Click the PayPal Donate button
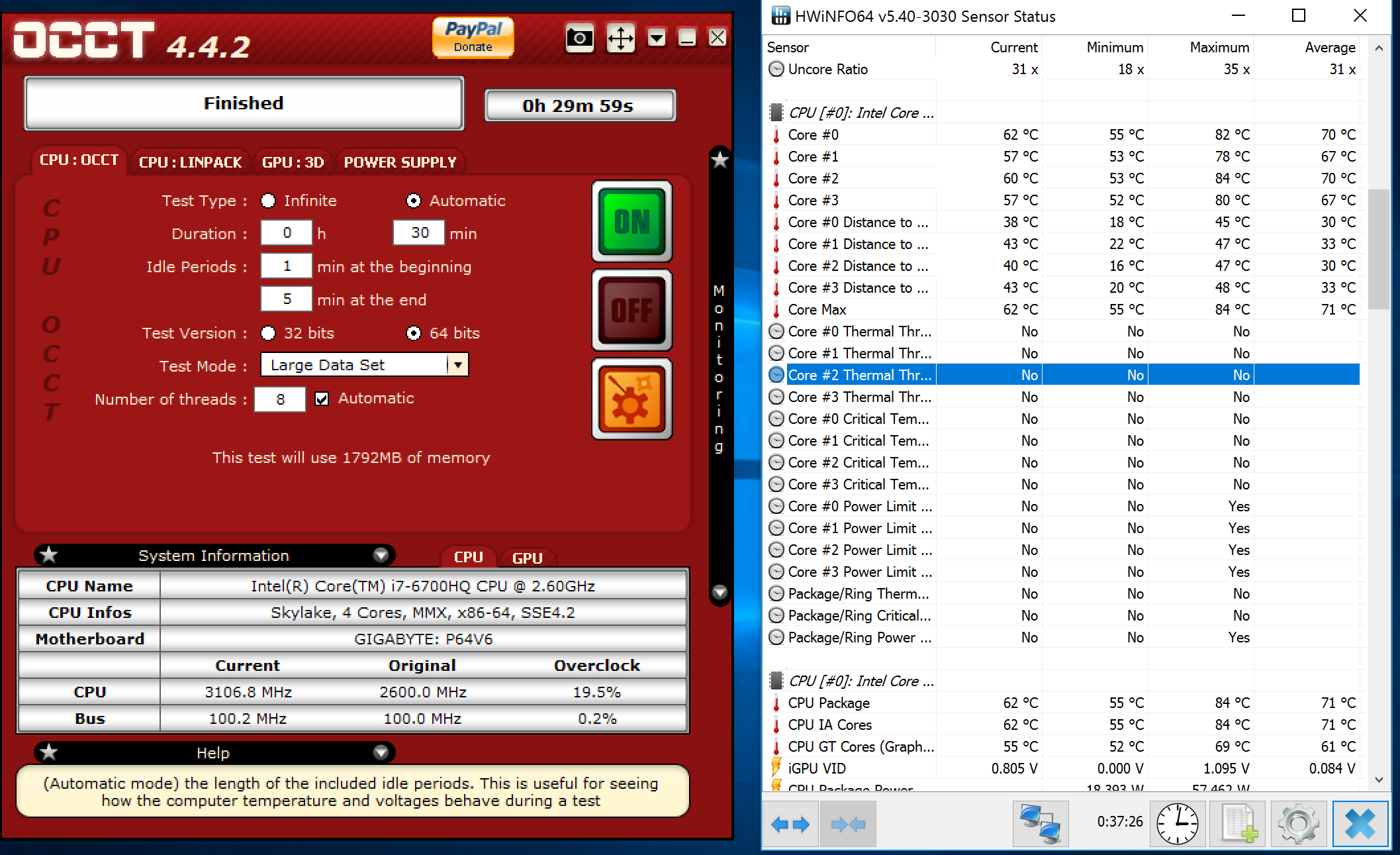1400x855 pixels. (x=473, y=37)
